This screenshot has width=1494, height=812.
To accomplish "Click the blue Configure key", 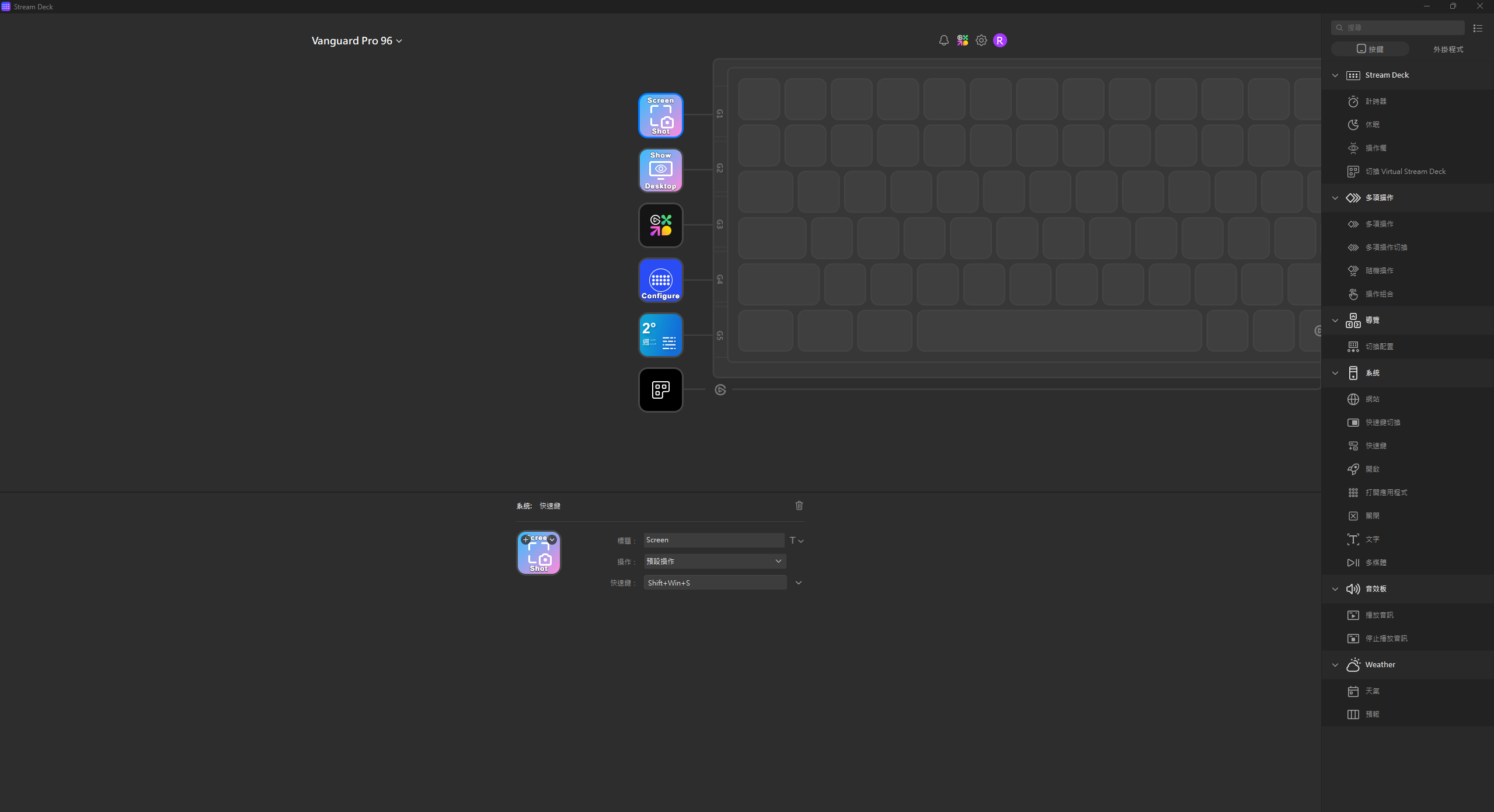I will 660,280.
